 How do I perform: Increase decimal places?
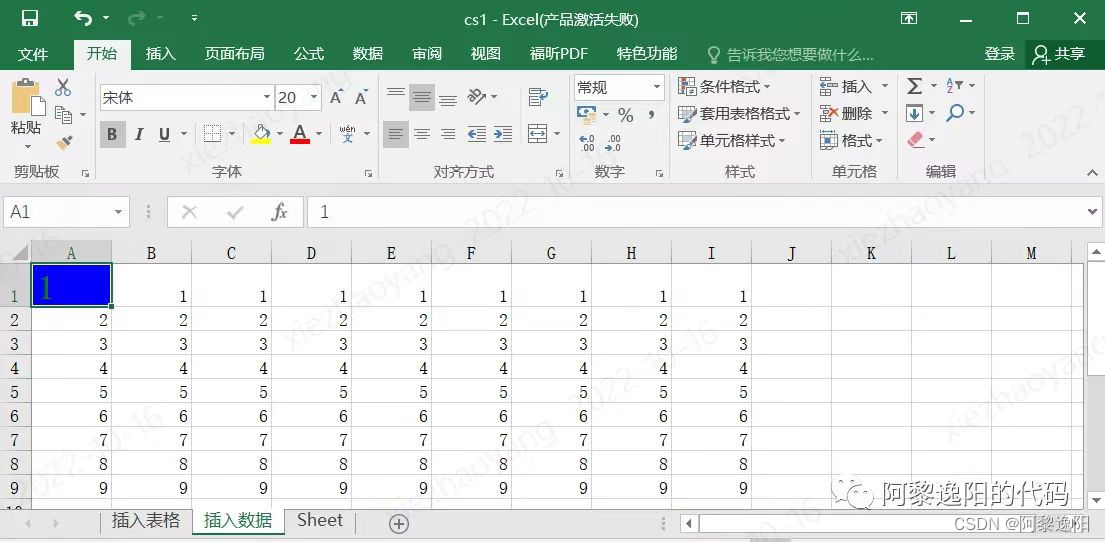586,143
